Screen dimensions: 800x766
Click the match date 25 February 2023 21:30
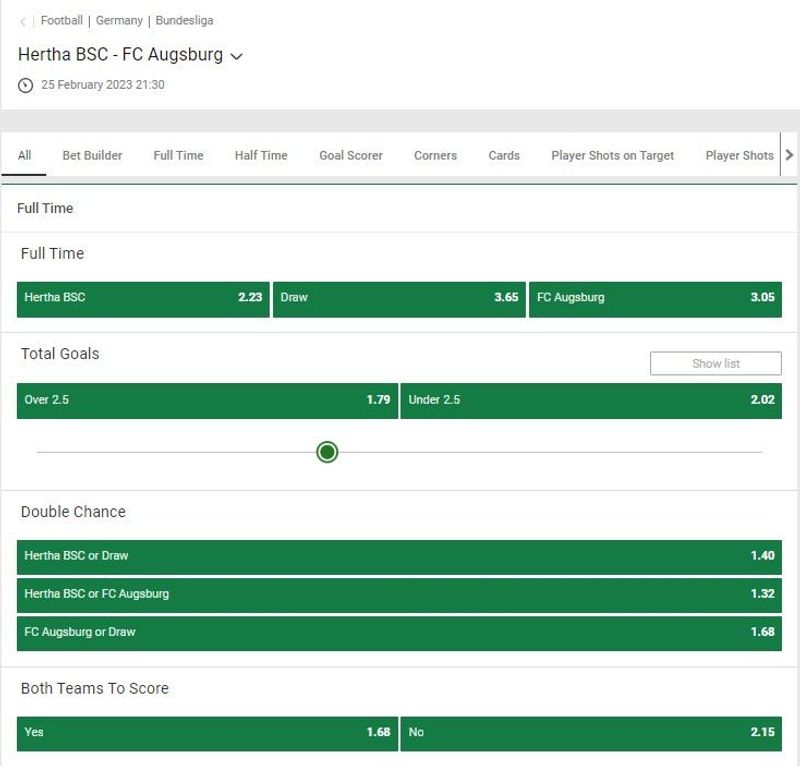tap(103, 85)
